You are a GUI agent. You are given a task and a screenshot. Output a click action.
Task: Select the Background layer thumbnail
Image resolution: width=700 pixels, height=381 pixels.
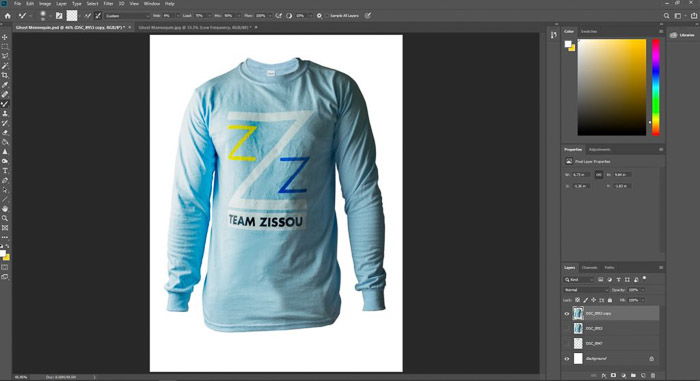pos(578,359)
